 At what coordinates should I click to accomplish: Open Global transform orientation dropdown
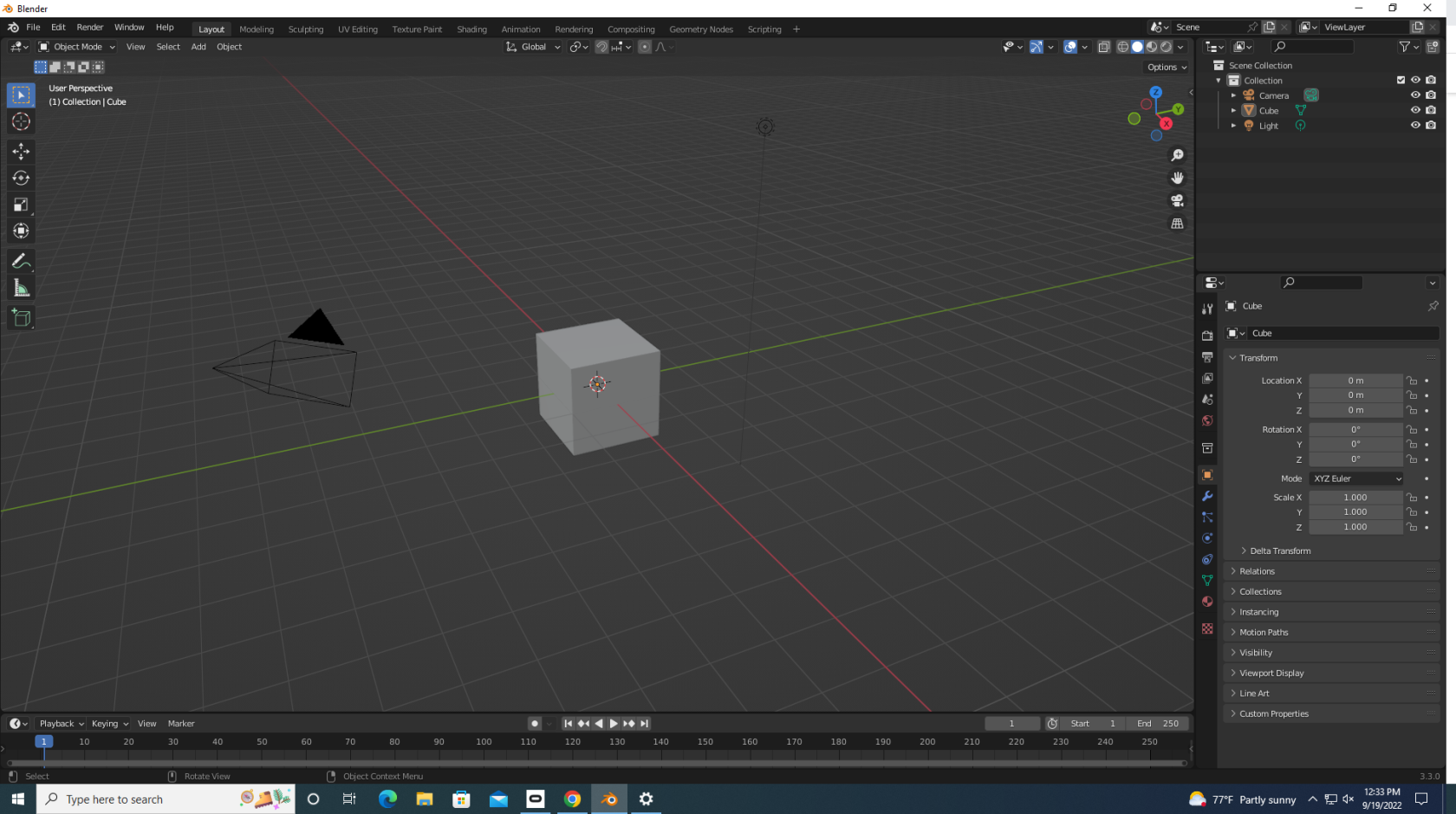point(533,47)
